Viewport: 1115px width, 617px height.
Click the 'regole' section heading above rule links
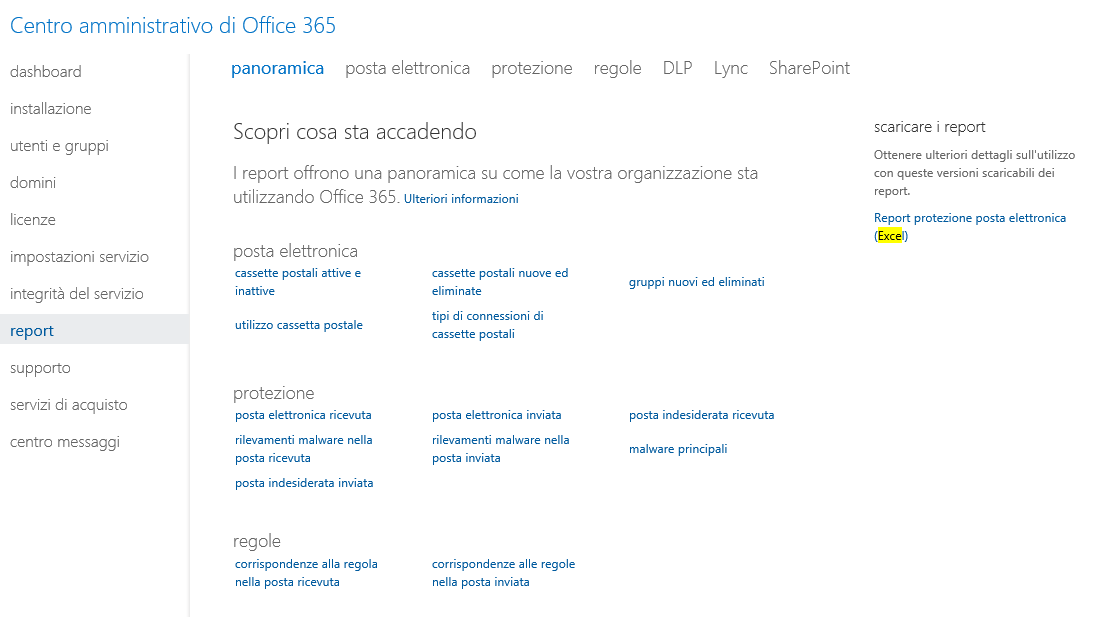(x=257, y=541)
